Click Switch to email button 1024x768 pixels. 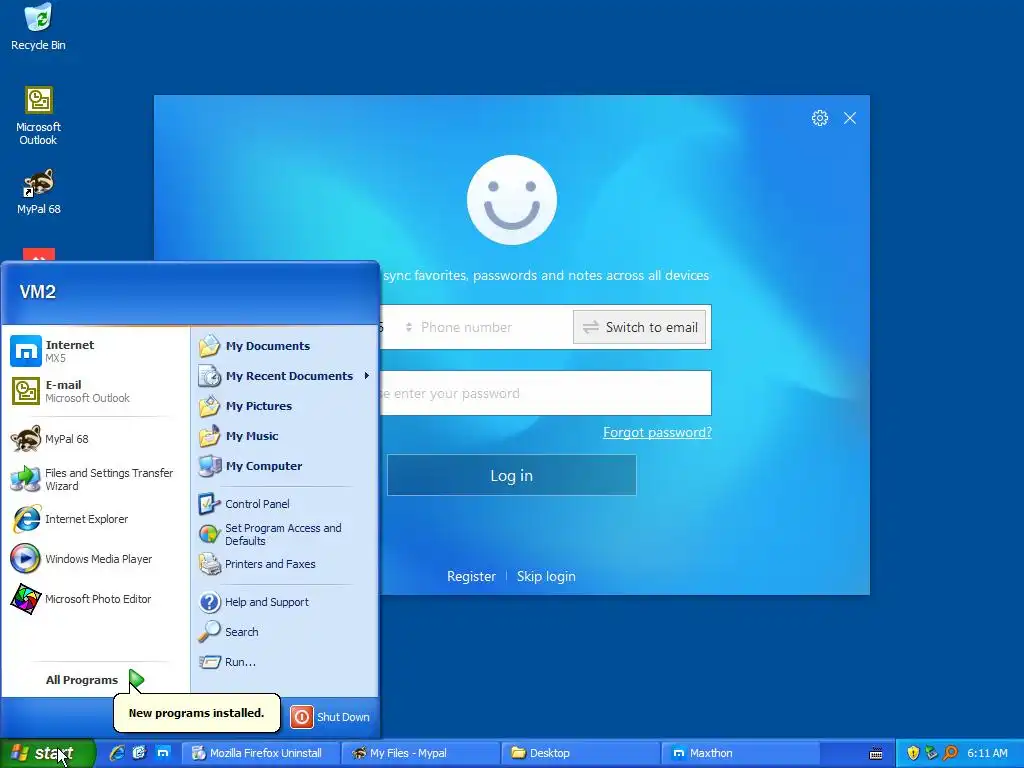[641, 327]
